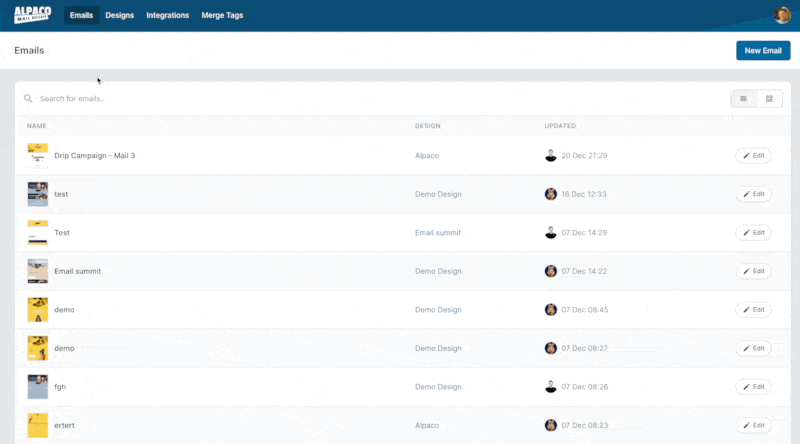Create a New Email
The width and height of the screenshot is (800, 444).
762,50
